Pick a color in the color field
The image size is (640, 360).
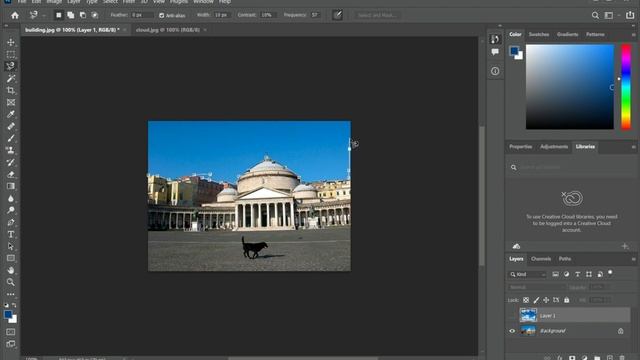tap(570, 87)
